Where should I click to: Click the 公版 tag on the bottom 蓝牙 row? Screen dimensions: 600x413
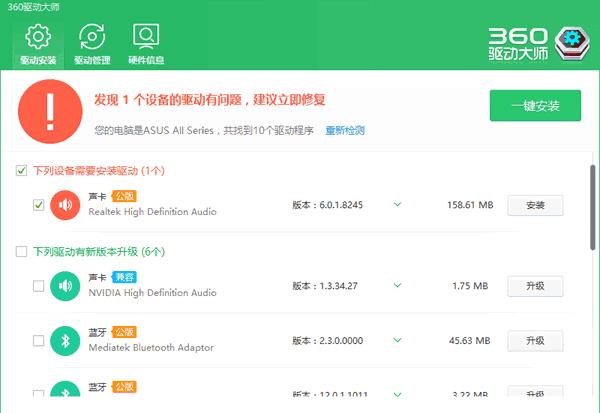(124, 387)
